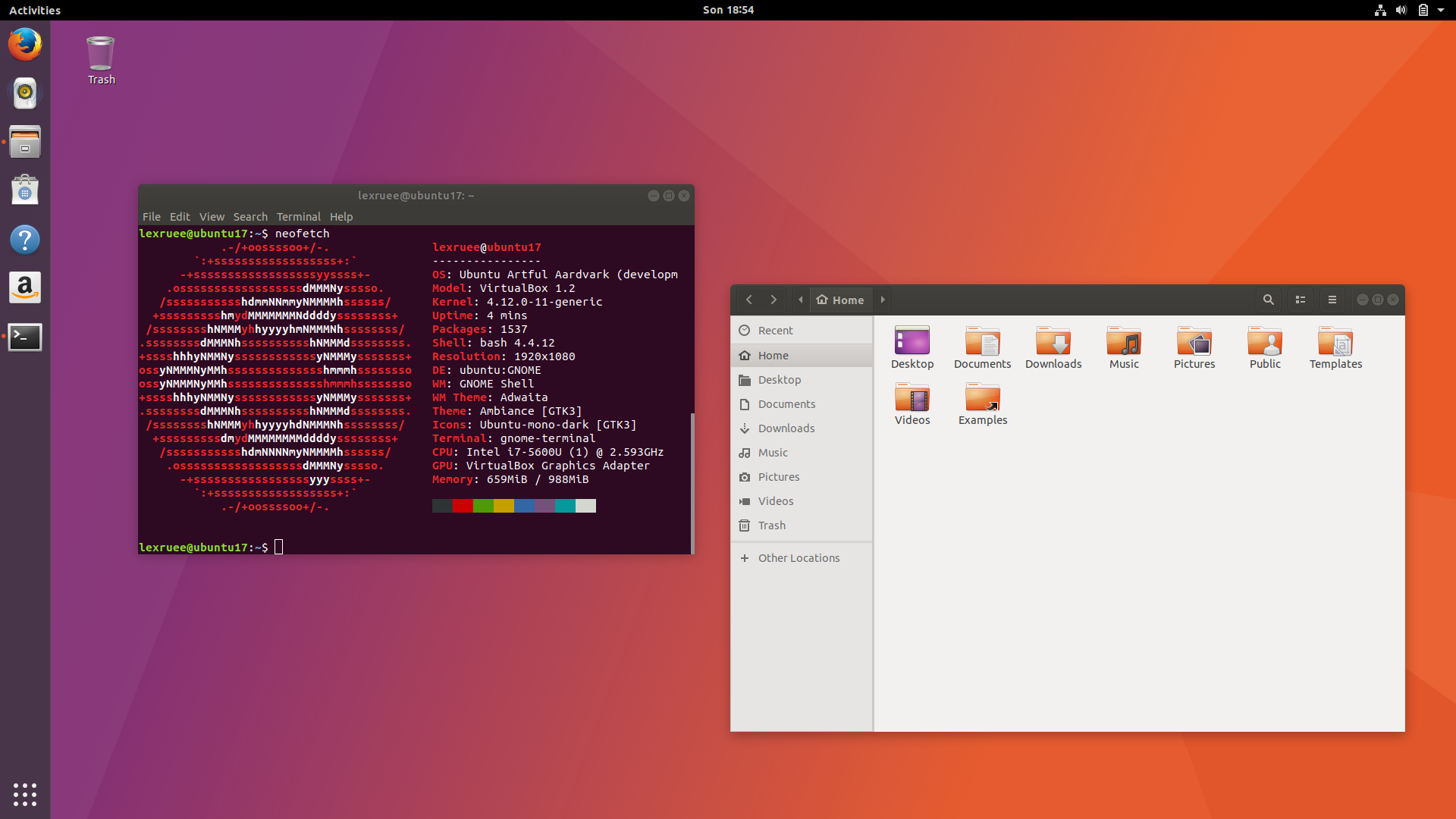
Task: Click the red color block in neofetch
Action: click(463, 506)
